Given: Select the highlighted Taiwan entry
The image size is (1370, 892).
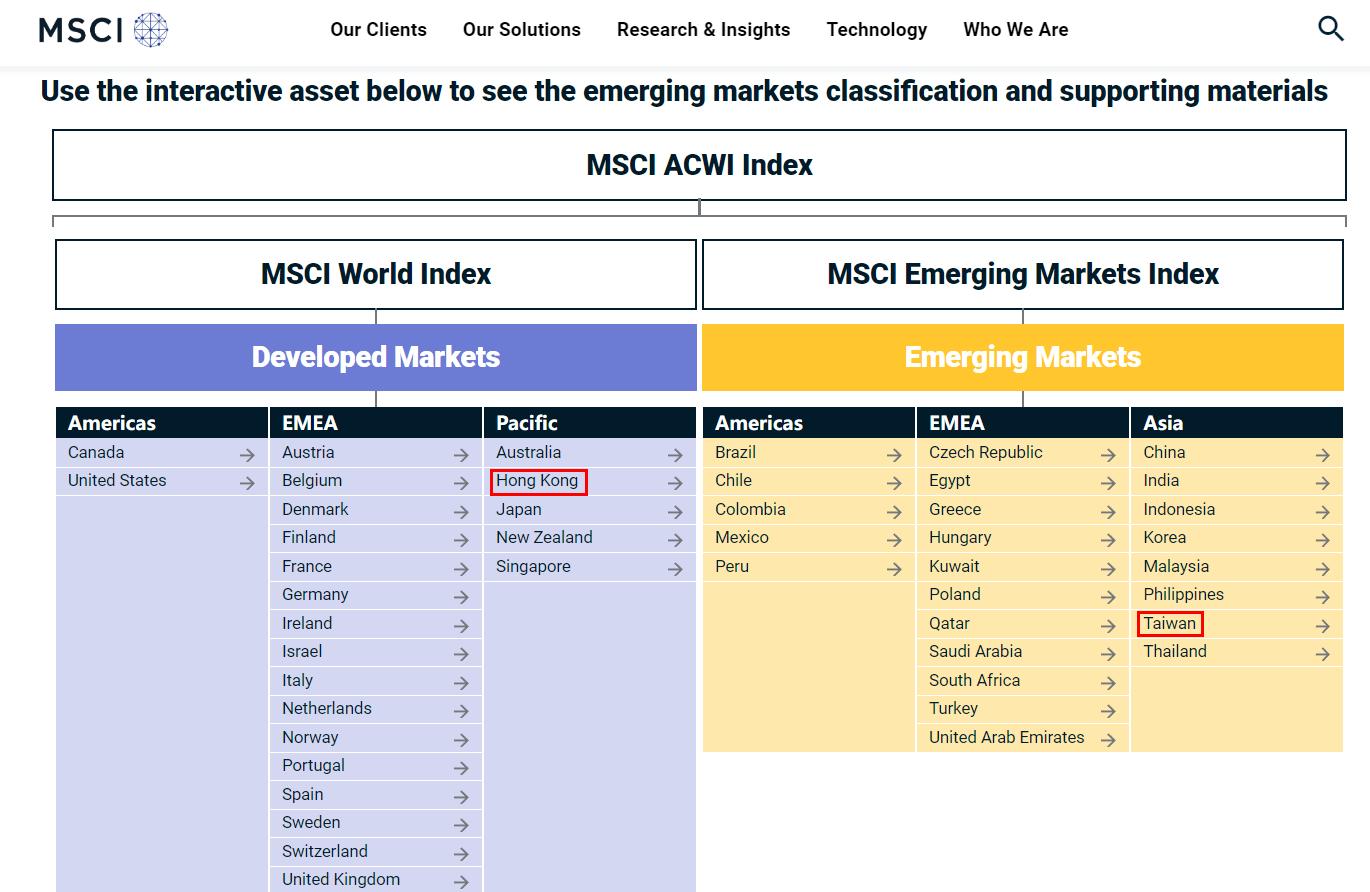Looking at the screenshot, I should point(1169,624).
